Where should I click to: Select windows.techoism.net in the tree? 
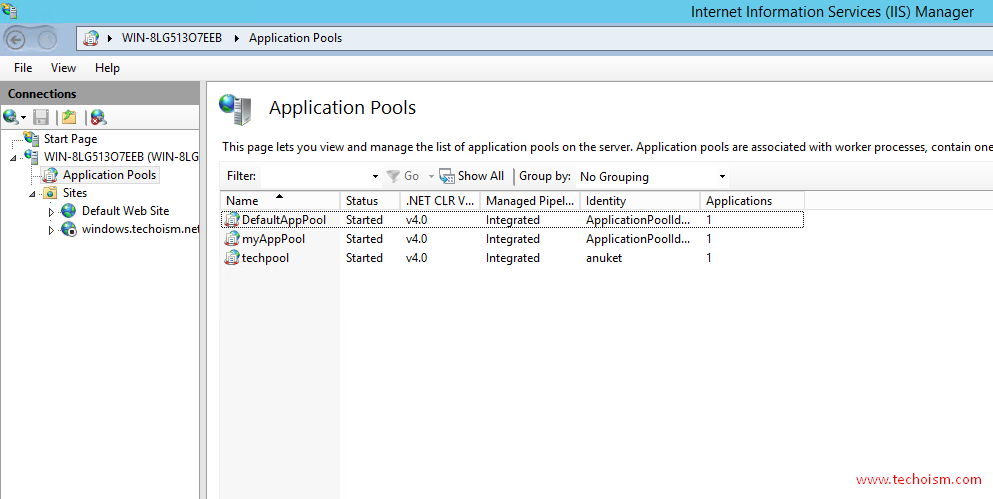(140, 229)
